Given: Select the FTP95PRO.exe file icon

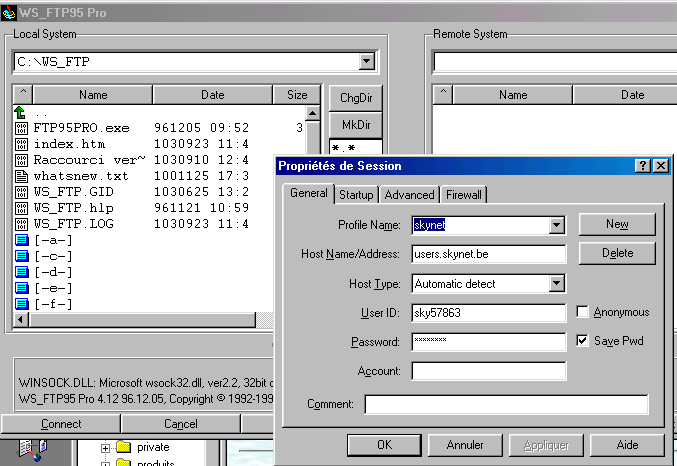Looking at the screenshot, I should (21, 128).
